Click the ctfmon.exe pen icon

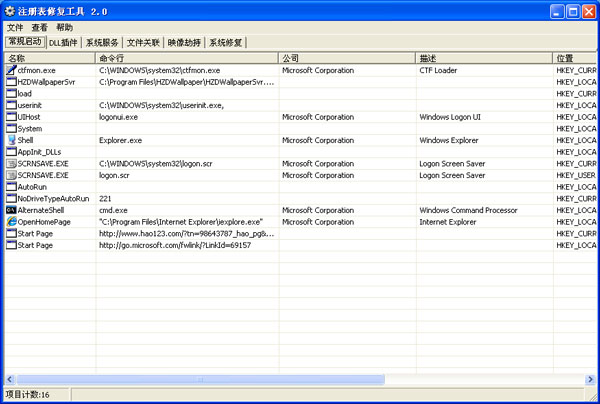(x=11, y=70)
